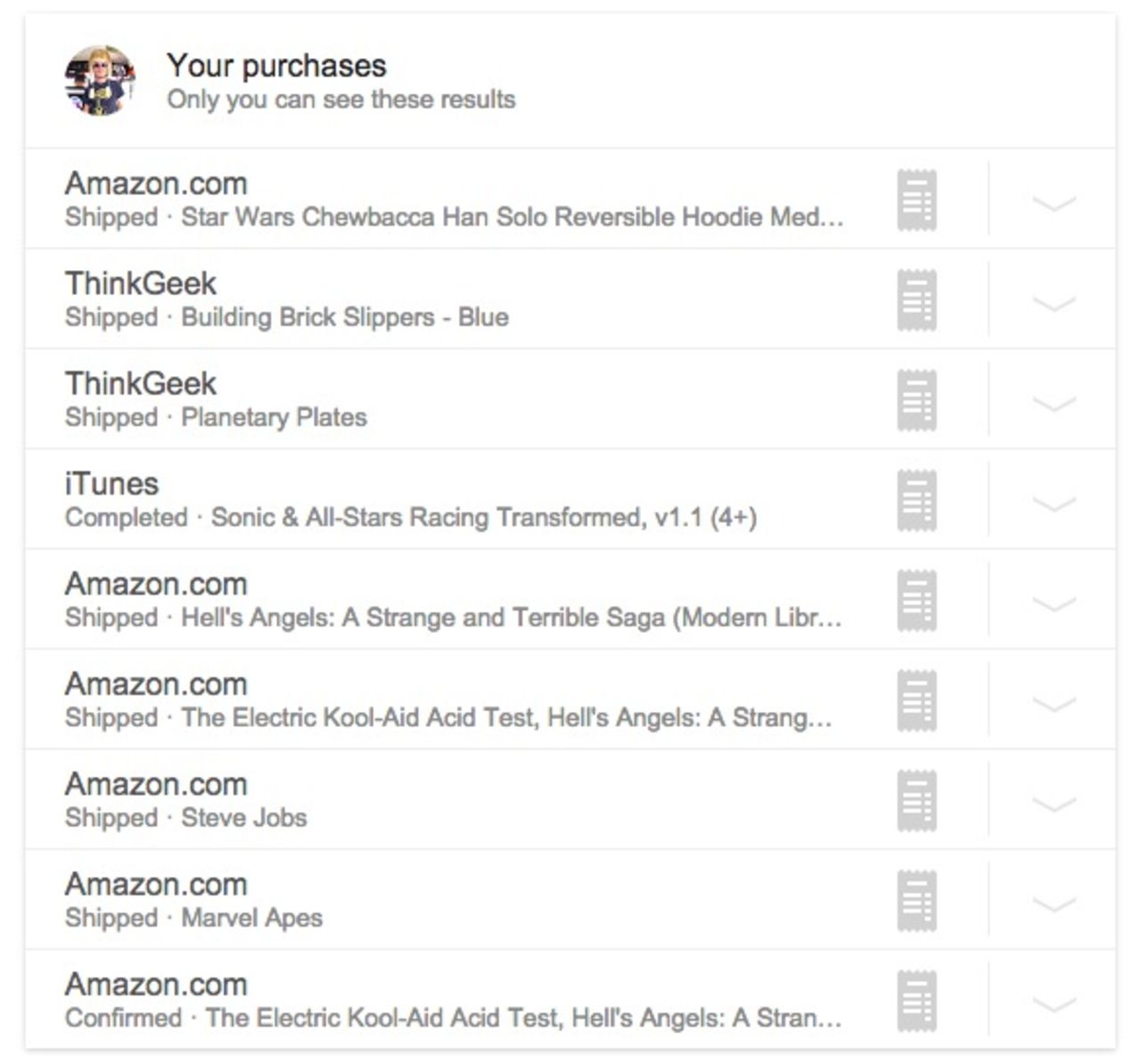Open receipt icon for Marvel Apes order
1141x1064 pixels.
click(x=916, y=901)
